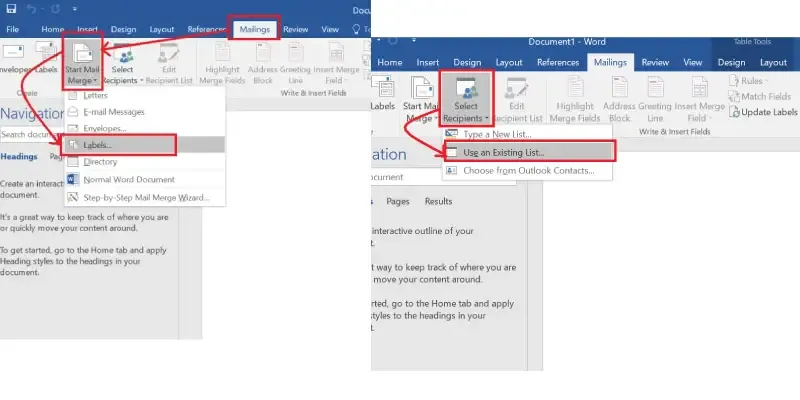800x400 pixels.
Task: Open Start Mail Merge dropdown in right screenshot
Action: (421, 99)
